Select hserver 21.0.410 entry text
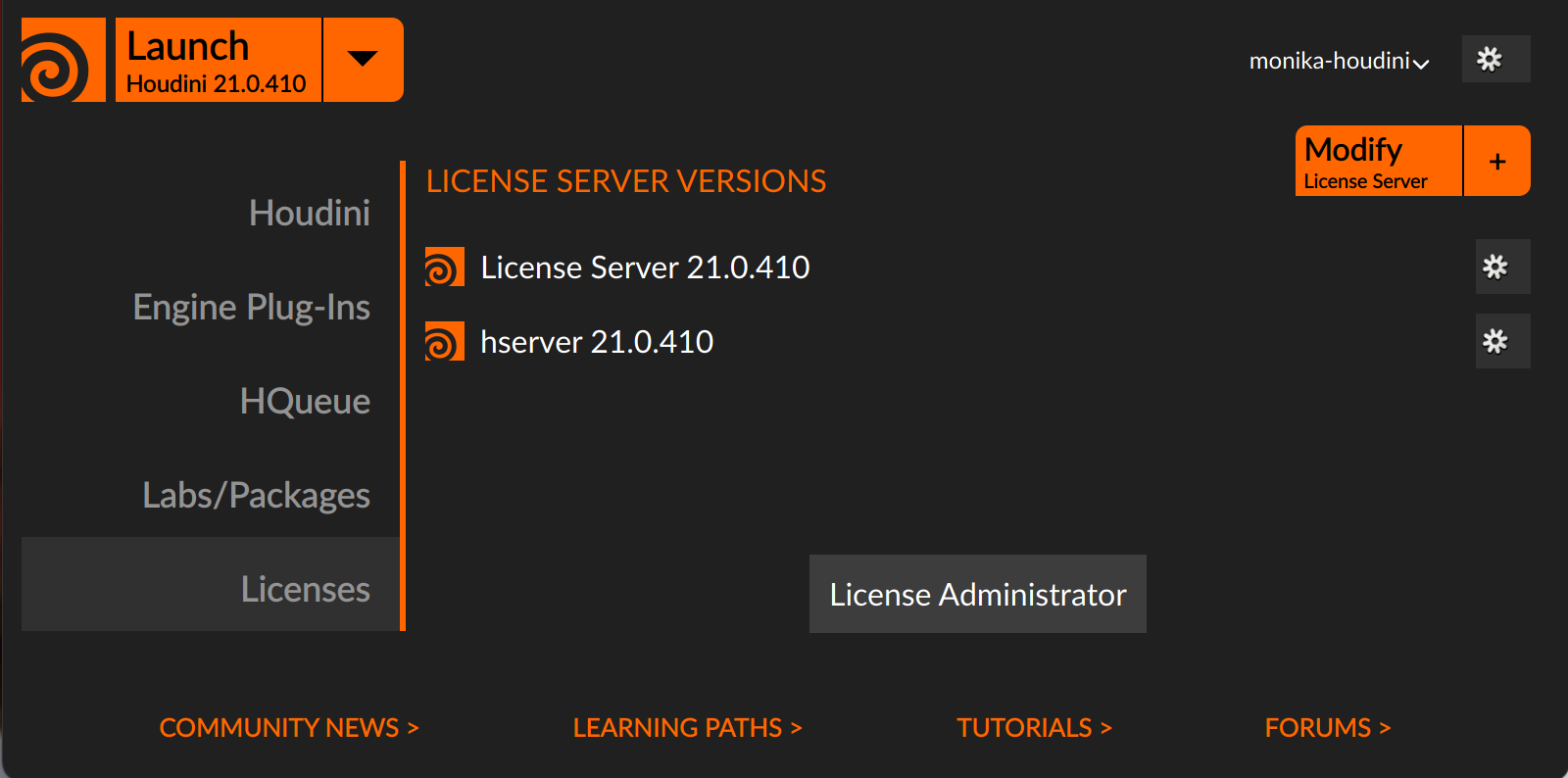The width and height of the screenshot is (1568, 778). [597, 341]
